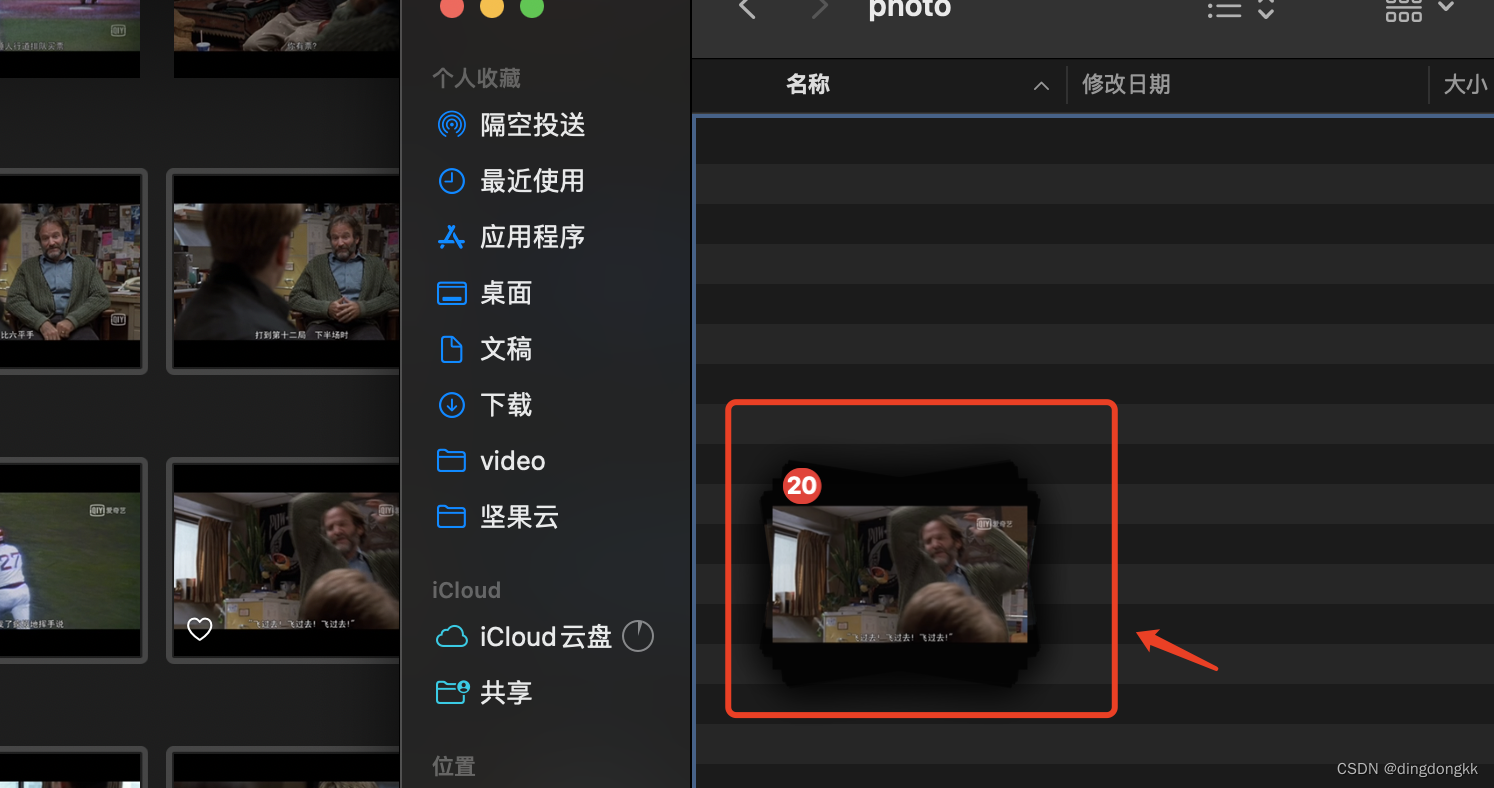Screen dimensions: 1494x788
Task: Go back with Finder back arrow
Action: (x=746, y=8)
